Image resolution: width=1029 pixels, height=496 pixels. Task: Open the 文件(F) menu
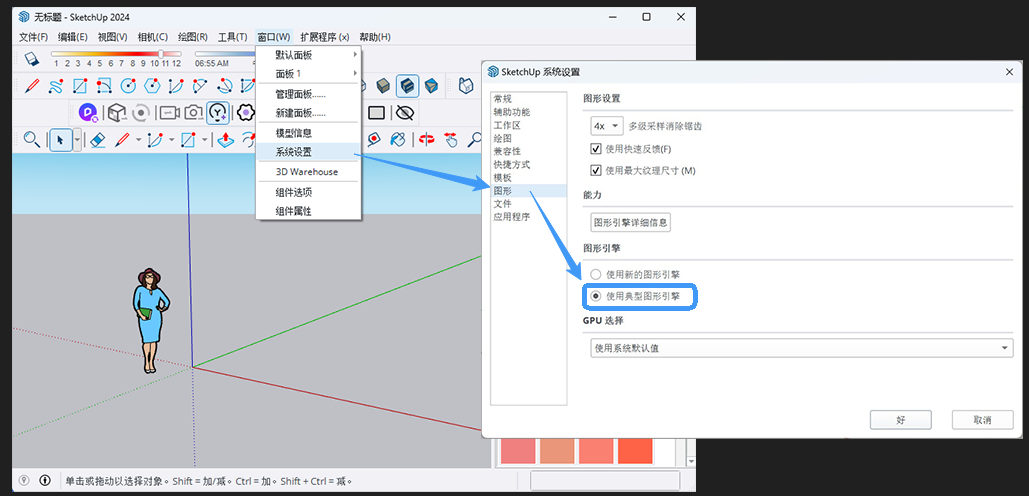[33, 37]
